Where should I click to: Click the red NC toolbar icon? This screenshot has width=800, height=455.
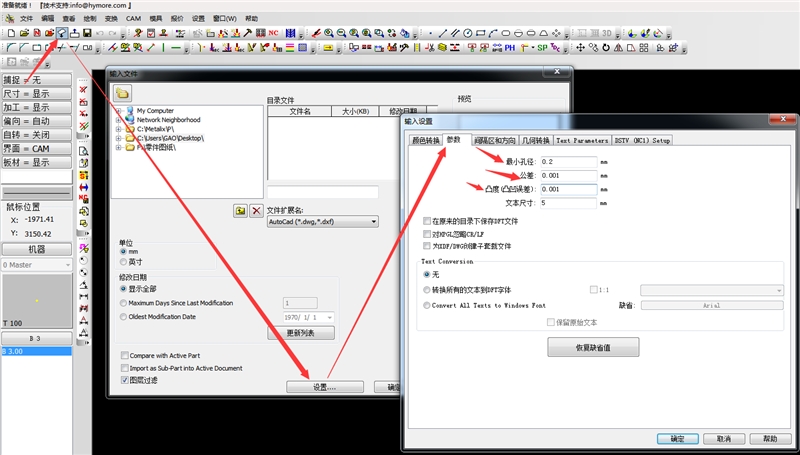(273, 33)
